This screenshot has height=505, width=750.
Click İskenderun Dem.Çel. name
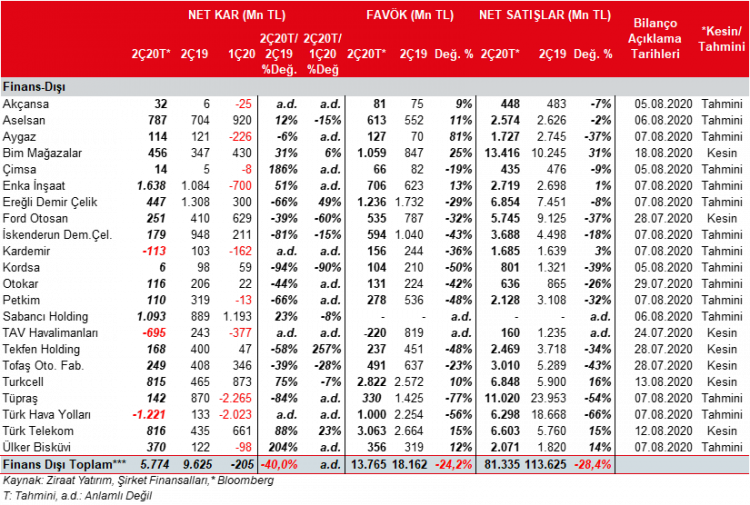click(57, 235)
